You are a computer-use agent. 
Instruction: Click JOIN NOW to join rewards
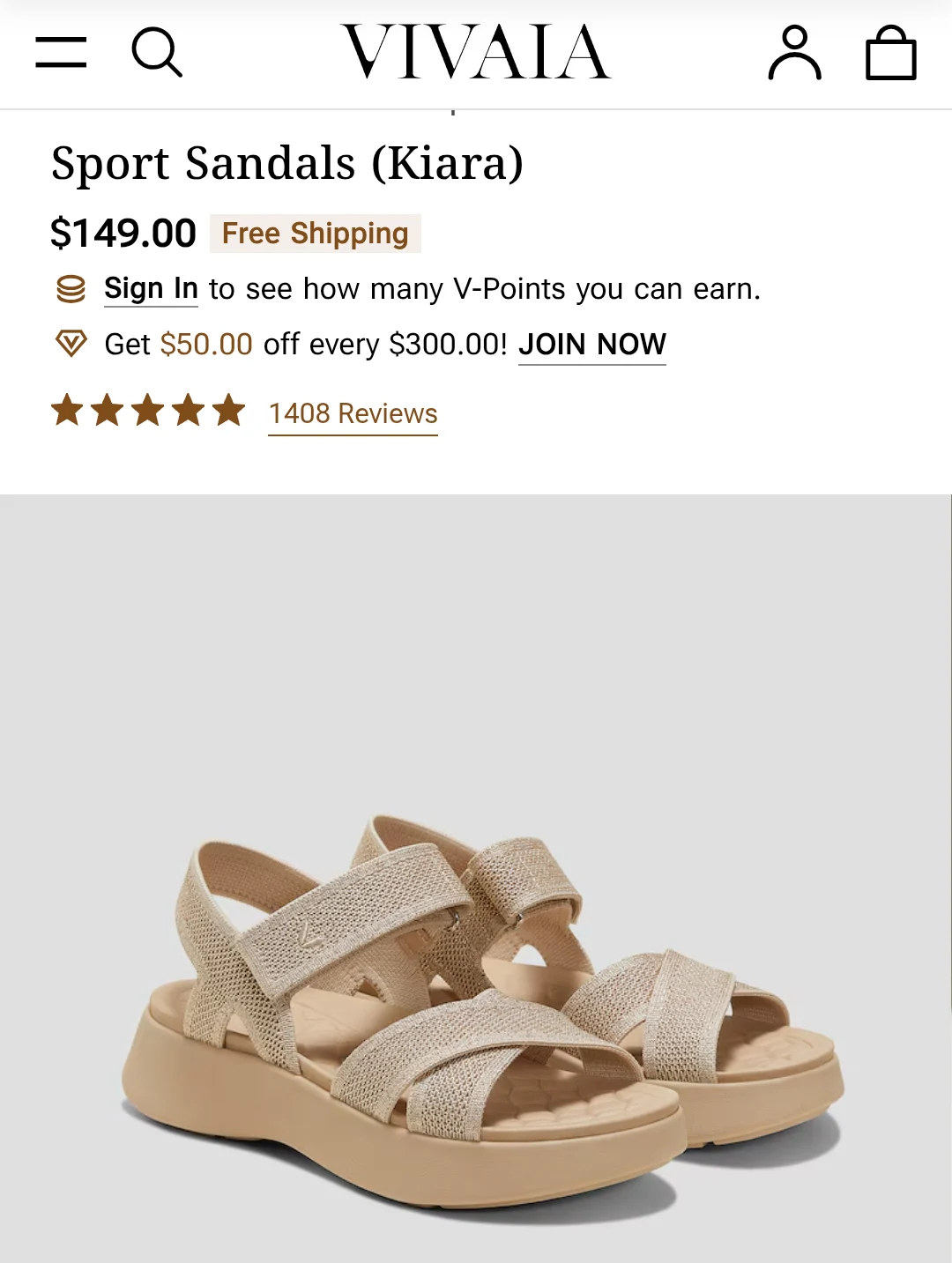[592, 344]
